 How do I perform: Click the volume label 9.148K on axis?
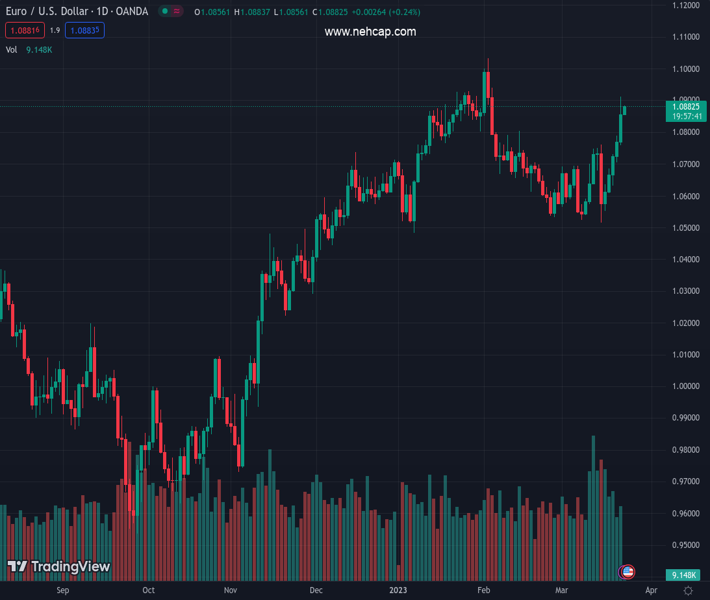click(685, 575)
